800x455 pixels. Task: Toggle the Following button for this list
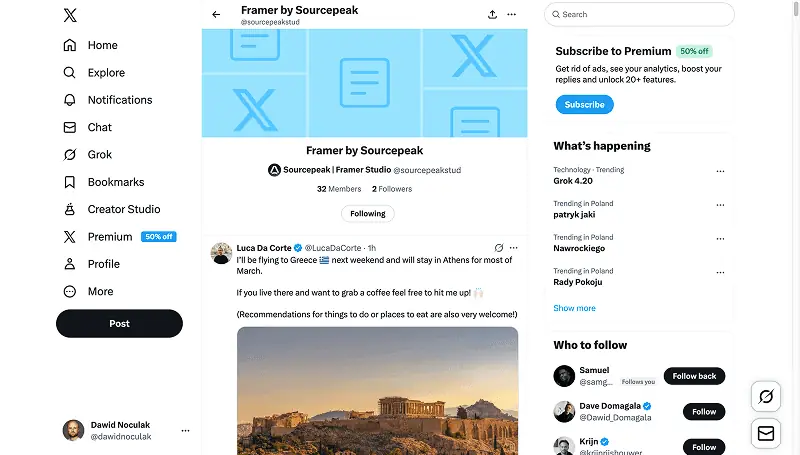(367, 214)
